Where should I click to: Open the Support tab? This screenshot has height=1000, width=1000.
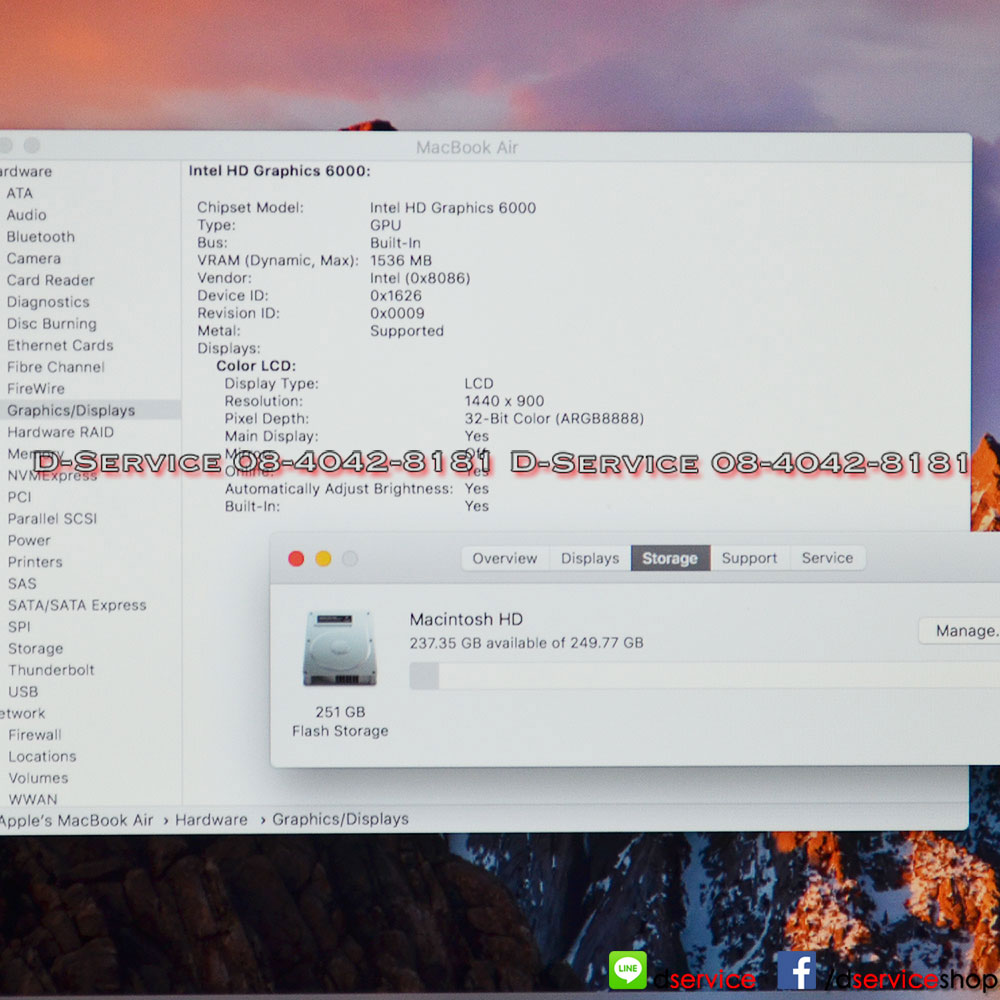point(749,558)
